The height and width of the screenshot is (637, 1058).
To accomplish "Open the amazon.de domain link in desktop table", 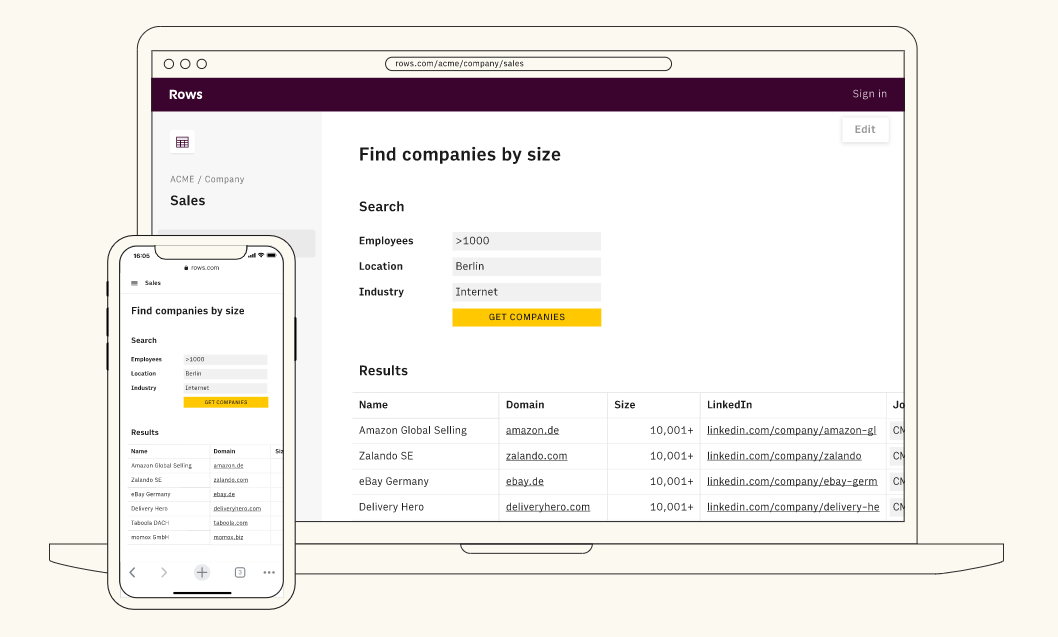I will (x=532, y=430).
